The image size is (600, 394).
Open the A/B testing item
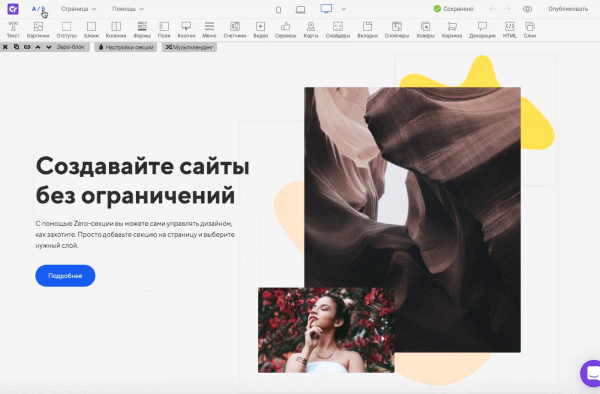click(x=38, y=9)
